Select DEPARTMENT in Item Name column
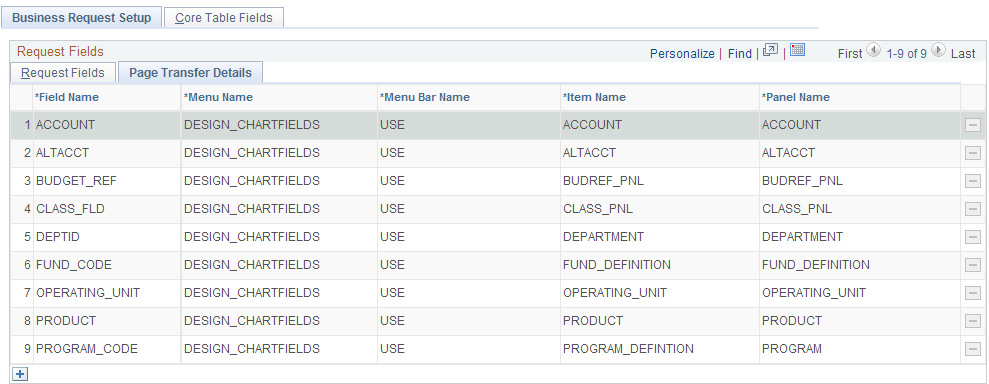989x384 pixels. pos(603,236)
